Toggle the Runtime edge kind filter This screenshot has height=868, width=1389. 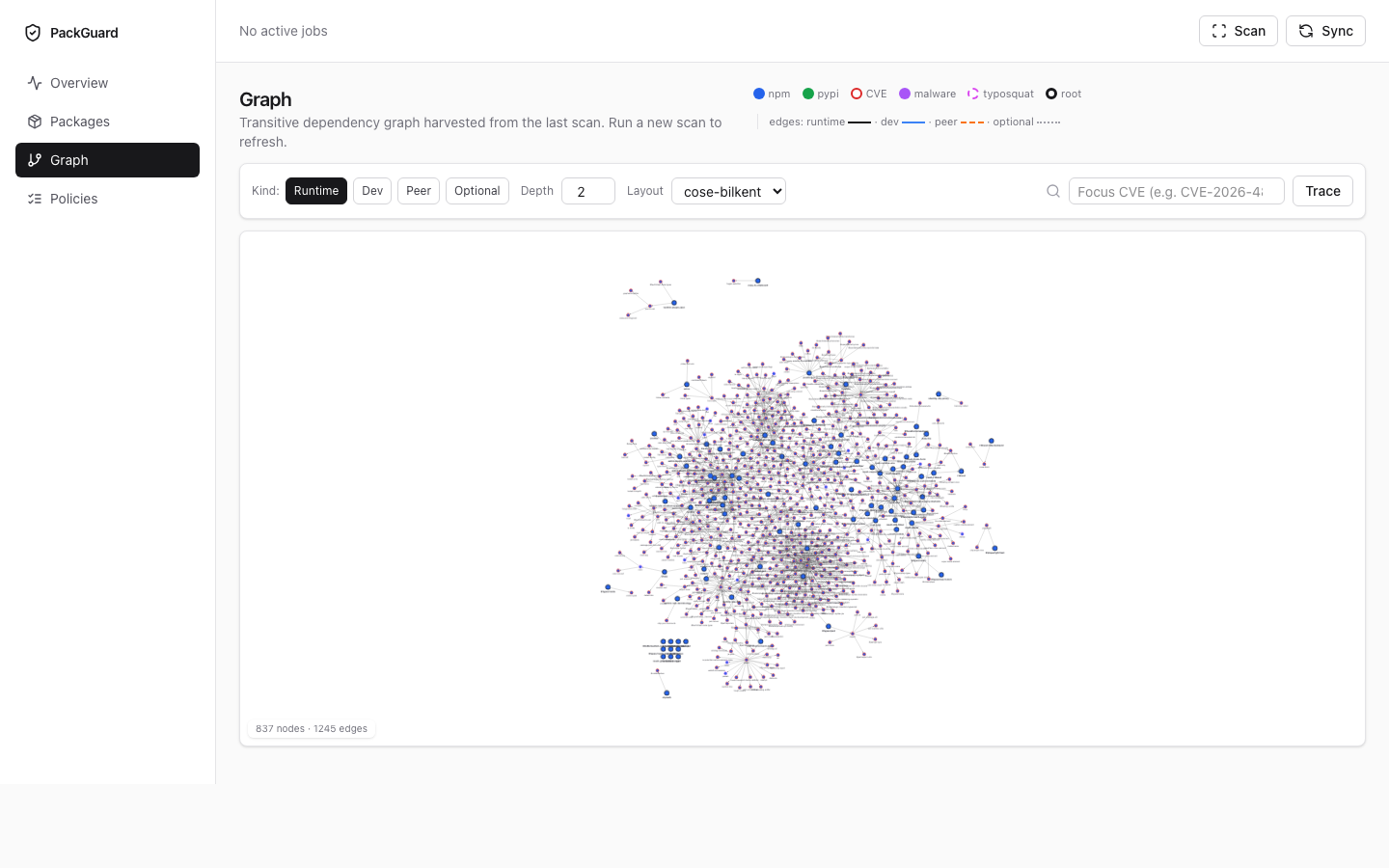[316, 191]
